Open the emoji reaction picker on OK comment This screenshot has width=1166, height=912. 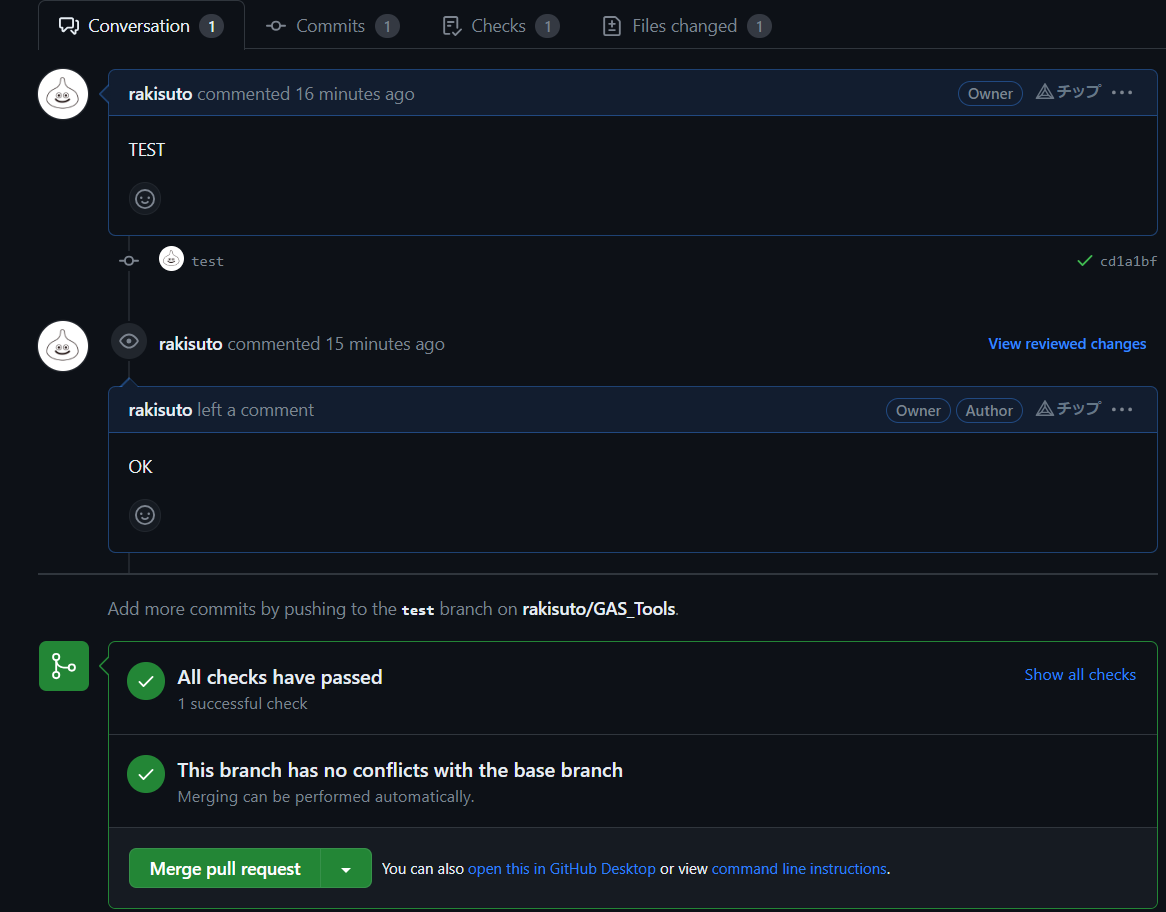click(x=144, y=514)
